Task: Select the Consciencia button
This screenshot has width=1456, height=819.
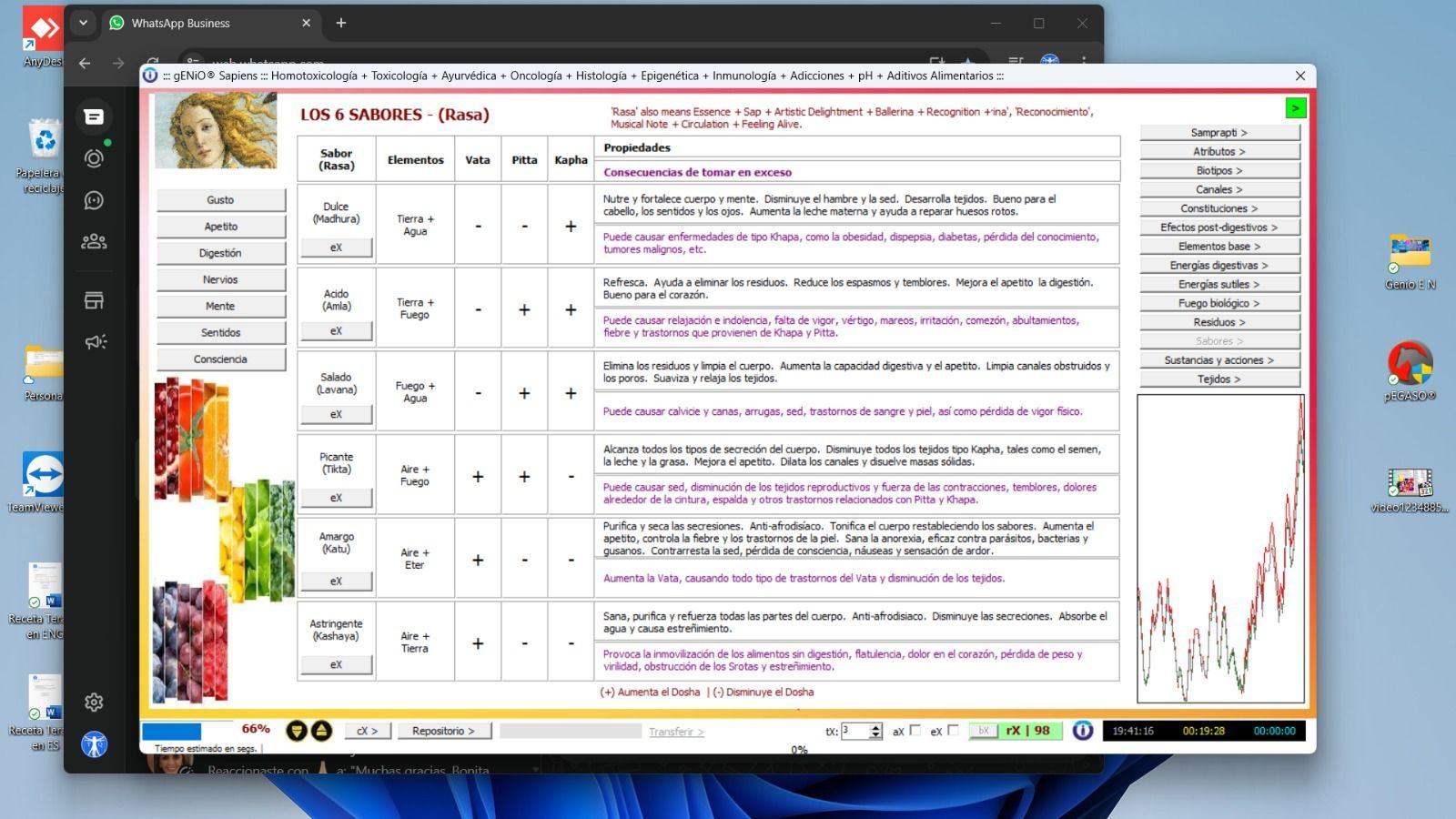Action: click(220, 359)
